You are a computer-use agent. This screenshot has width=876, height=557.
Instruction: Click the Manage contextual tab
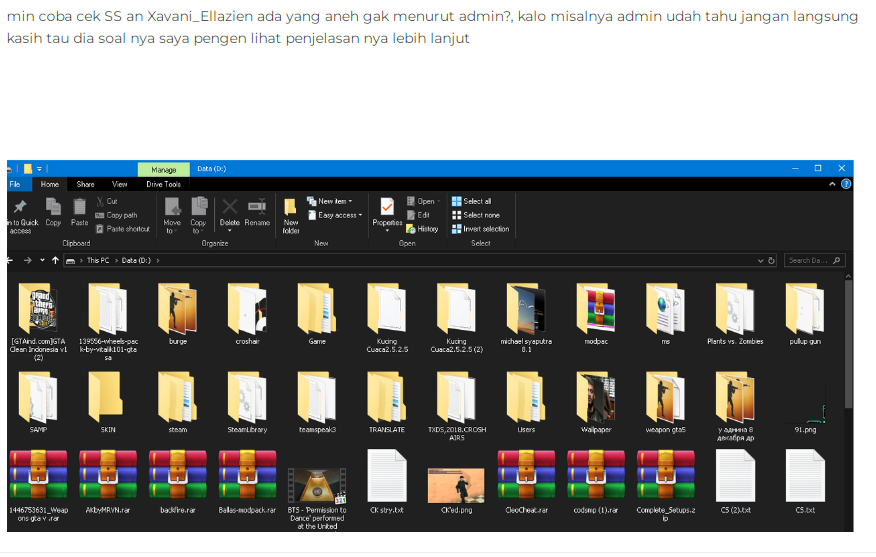[164, 169]
